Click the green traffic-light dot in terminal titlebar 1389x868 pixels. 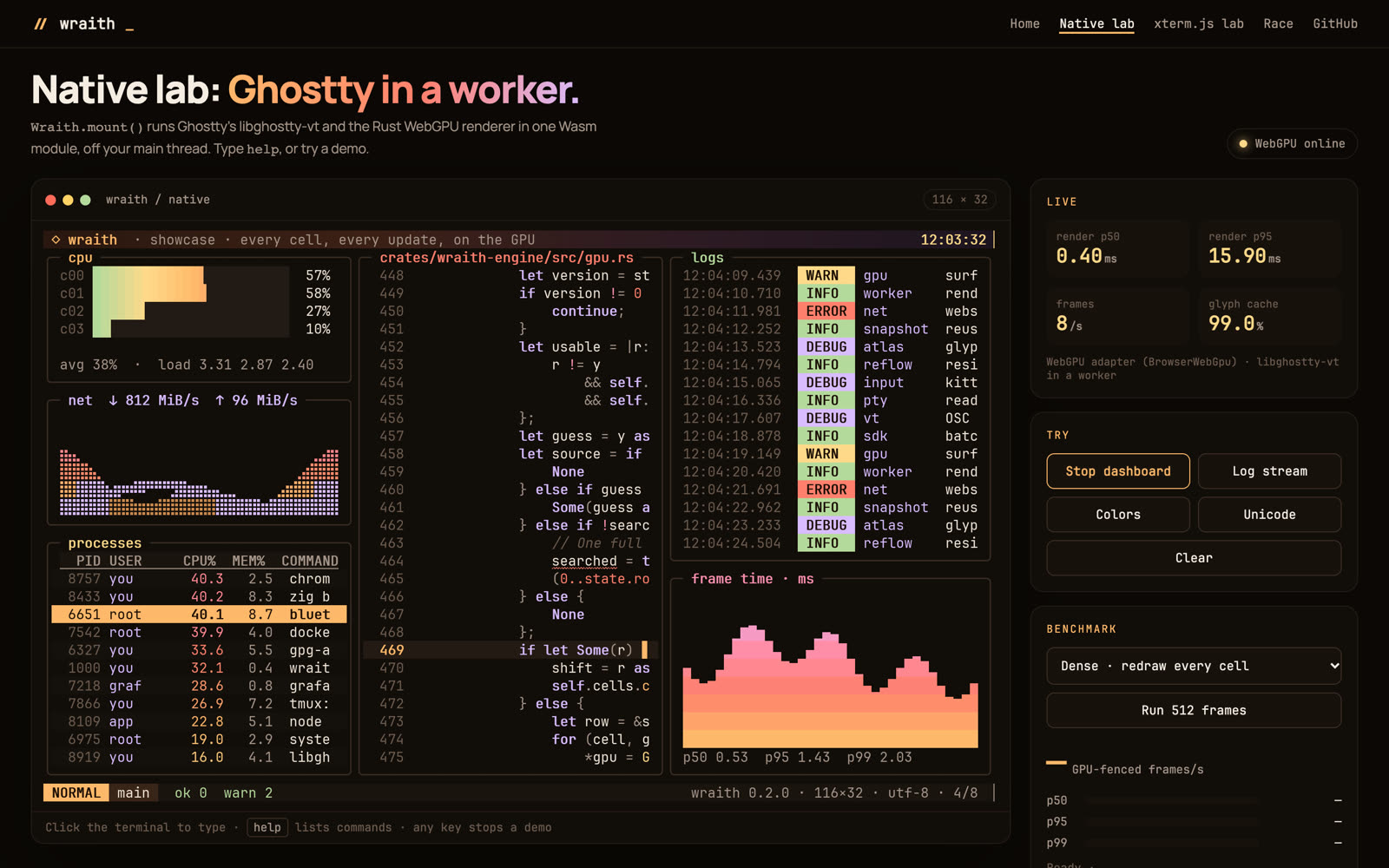[x=85, y=200]
